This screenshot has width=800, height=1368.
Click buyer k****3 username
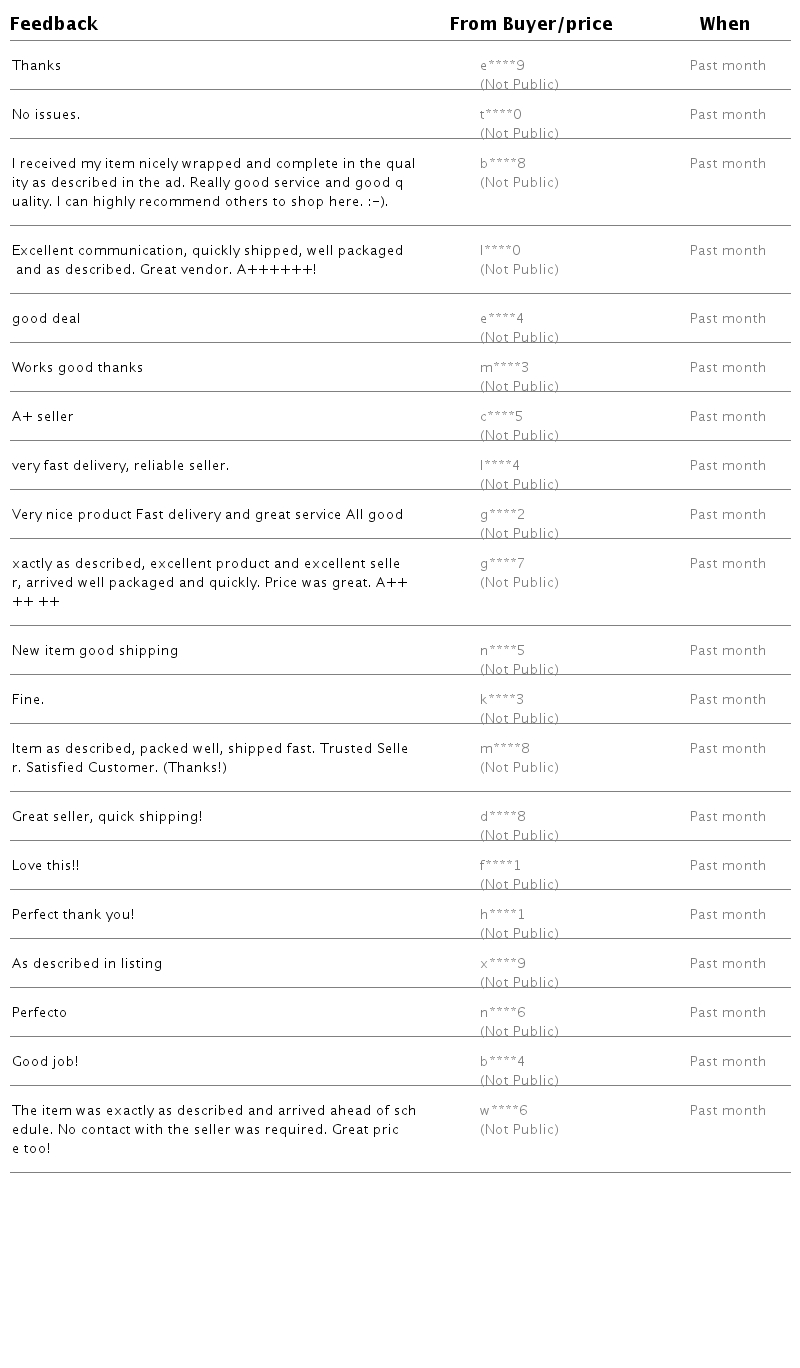(x=502, y=700)
